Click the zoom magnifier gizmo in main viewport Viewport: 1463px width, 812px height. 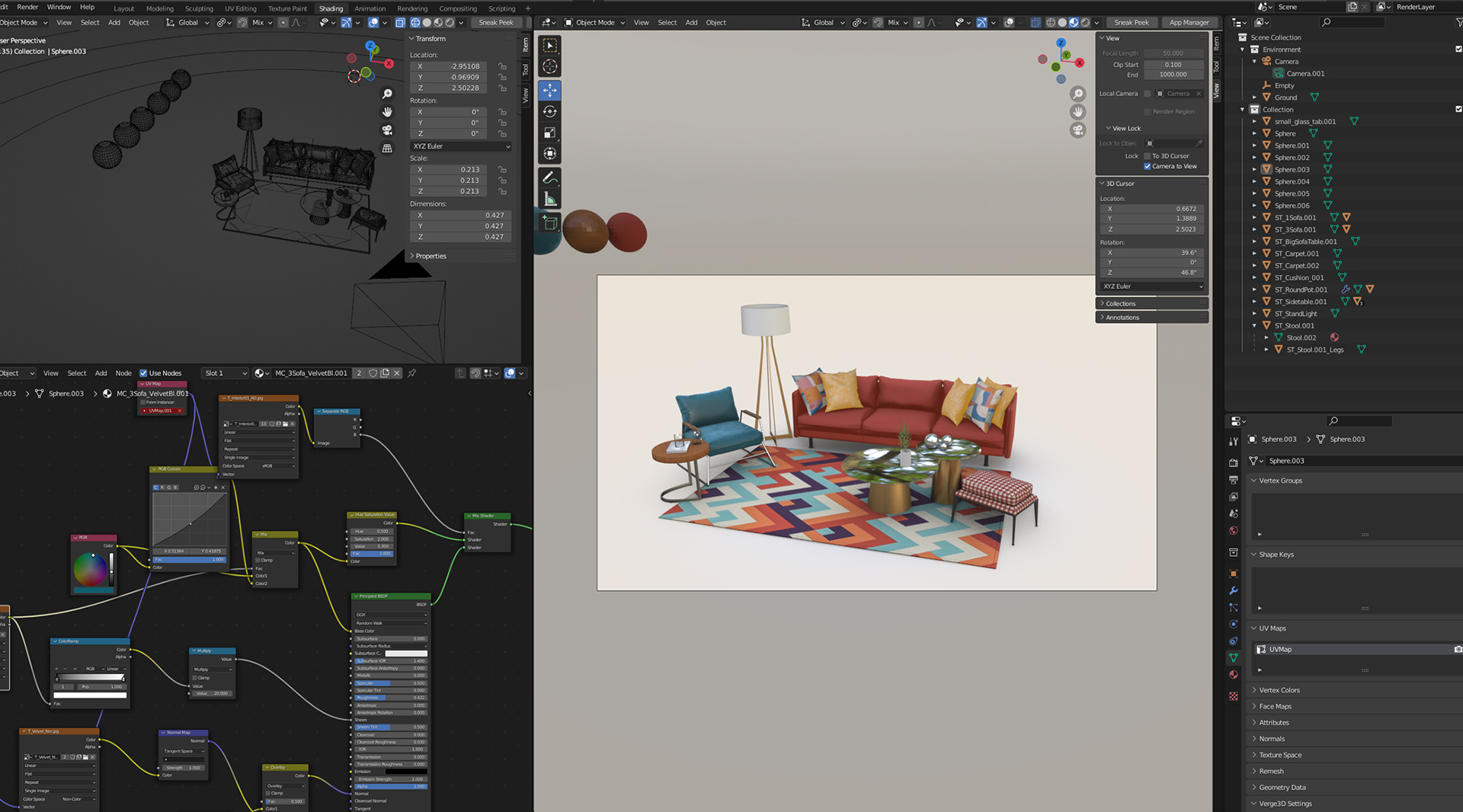pos(1077,94)
